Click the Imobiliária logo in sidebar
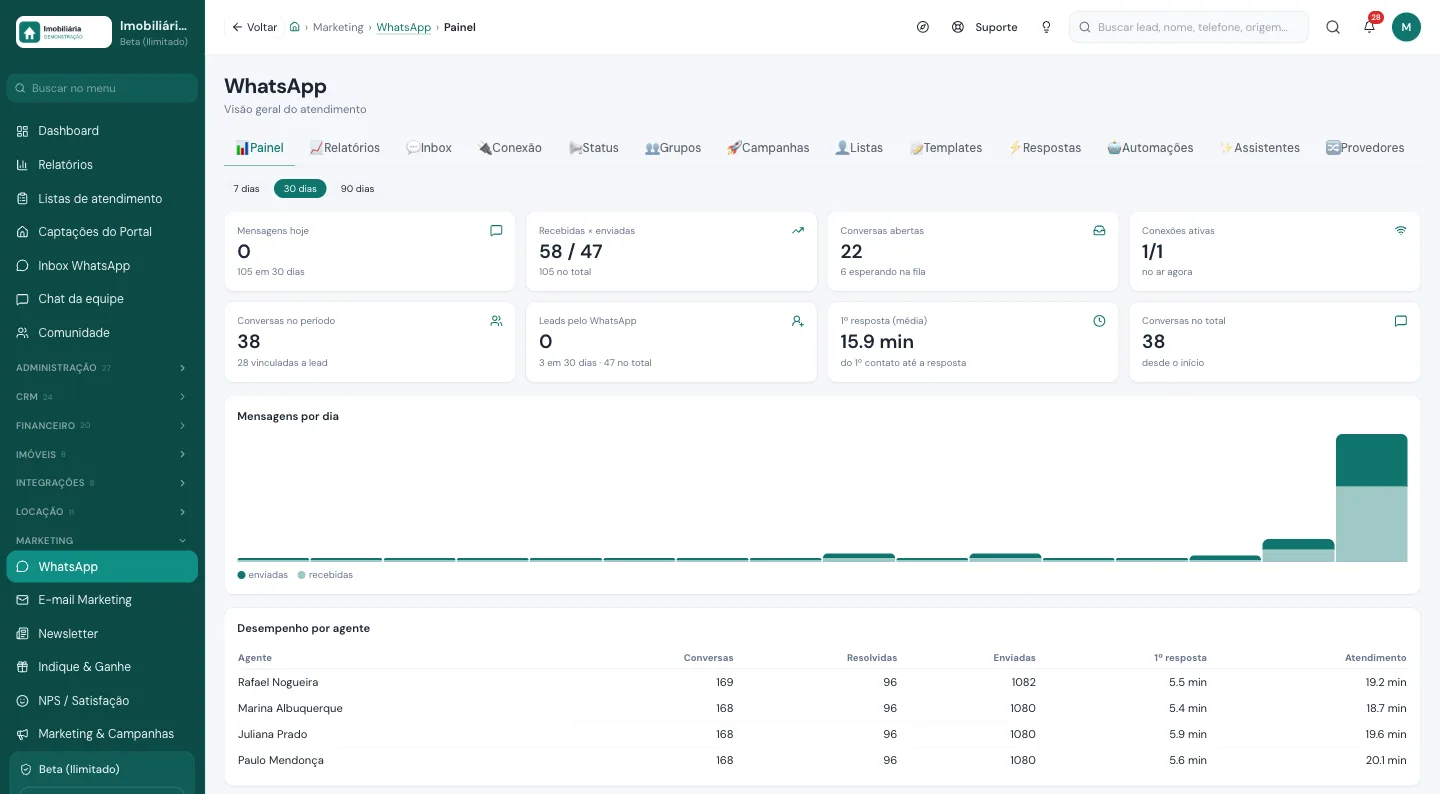This screenshot has height=794, width=1440. pos(64,32)
